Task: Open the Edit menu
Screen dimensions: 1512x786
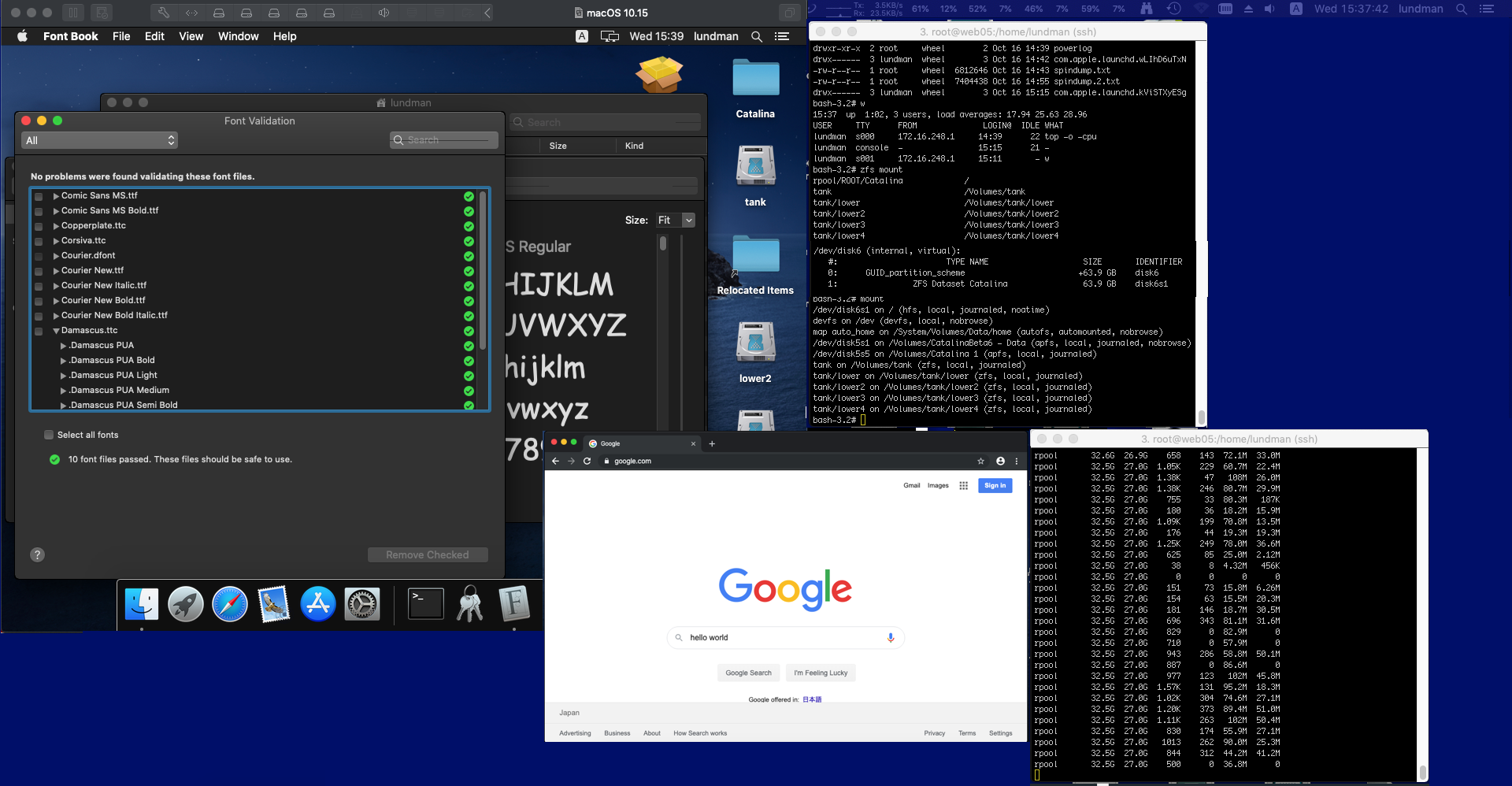Action: coord(154,36)
